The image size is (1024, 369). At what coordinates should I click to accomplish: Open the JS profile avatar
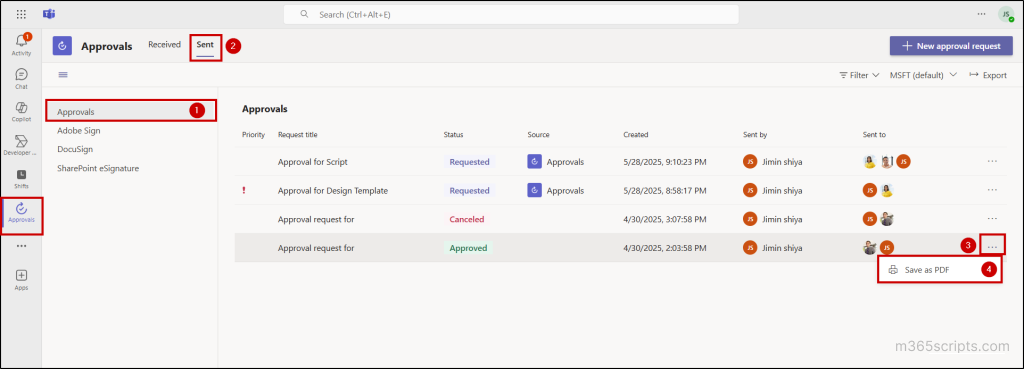[x=1005, y=14]
